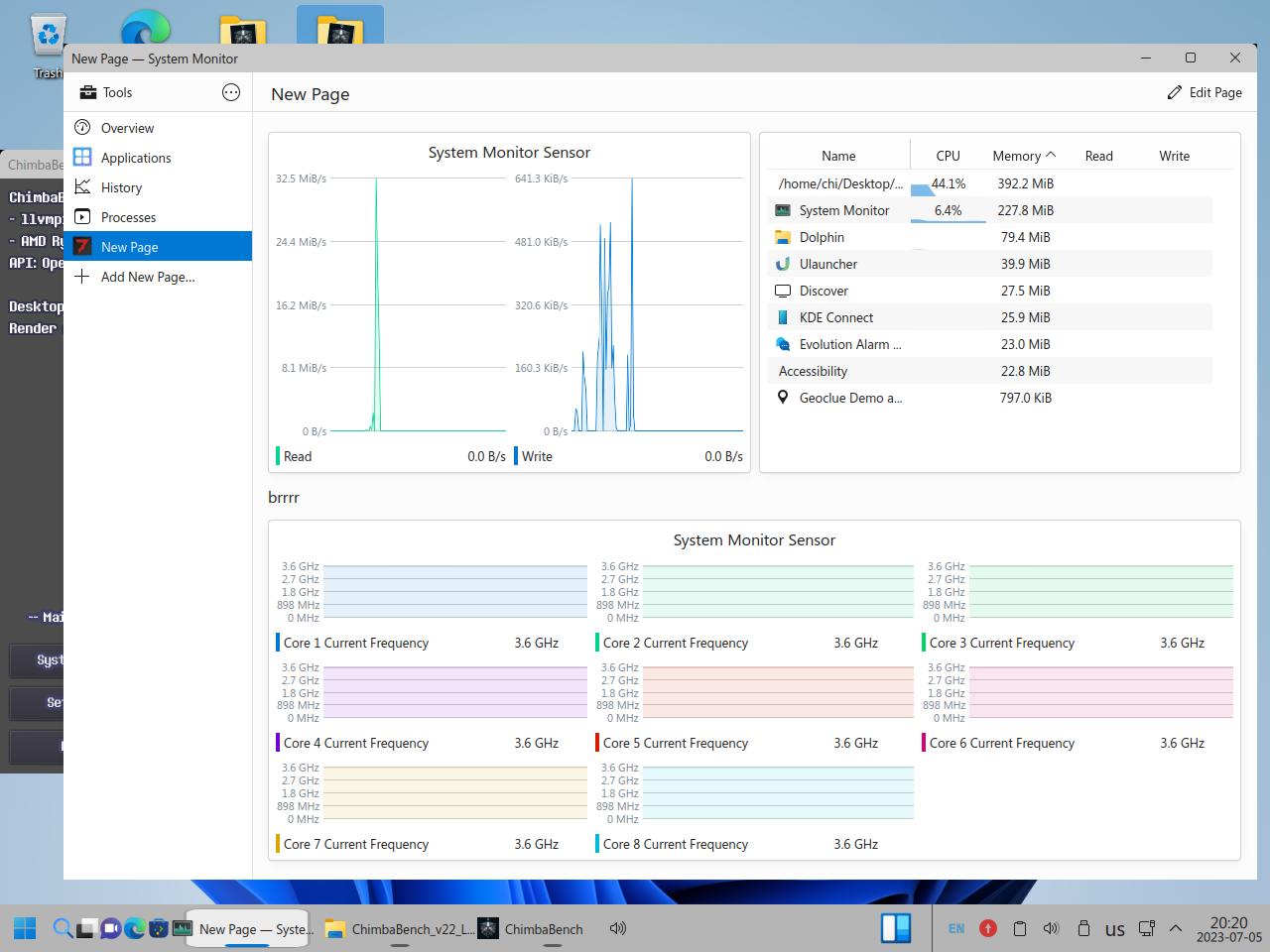Select the Dolphin row in process table
This screenshot has width=1270, height=952.
(x=822, y=237)
